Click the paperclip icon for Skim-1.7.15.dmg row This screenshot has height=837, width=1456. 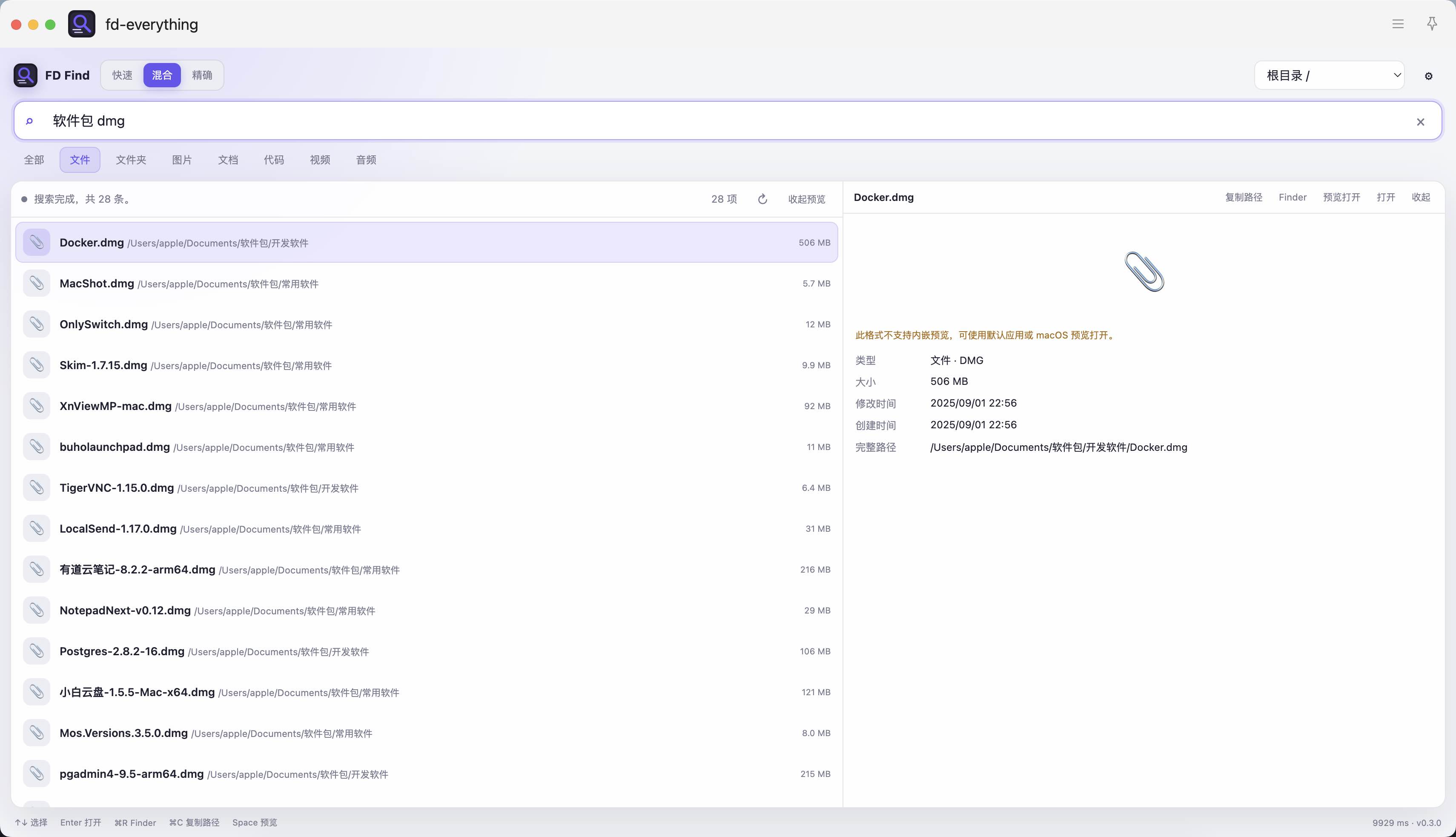(37, 364)
